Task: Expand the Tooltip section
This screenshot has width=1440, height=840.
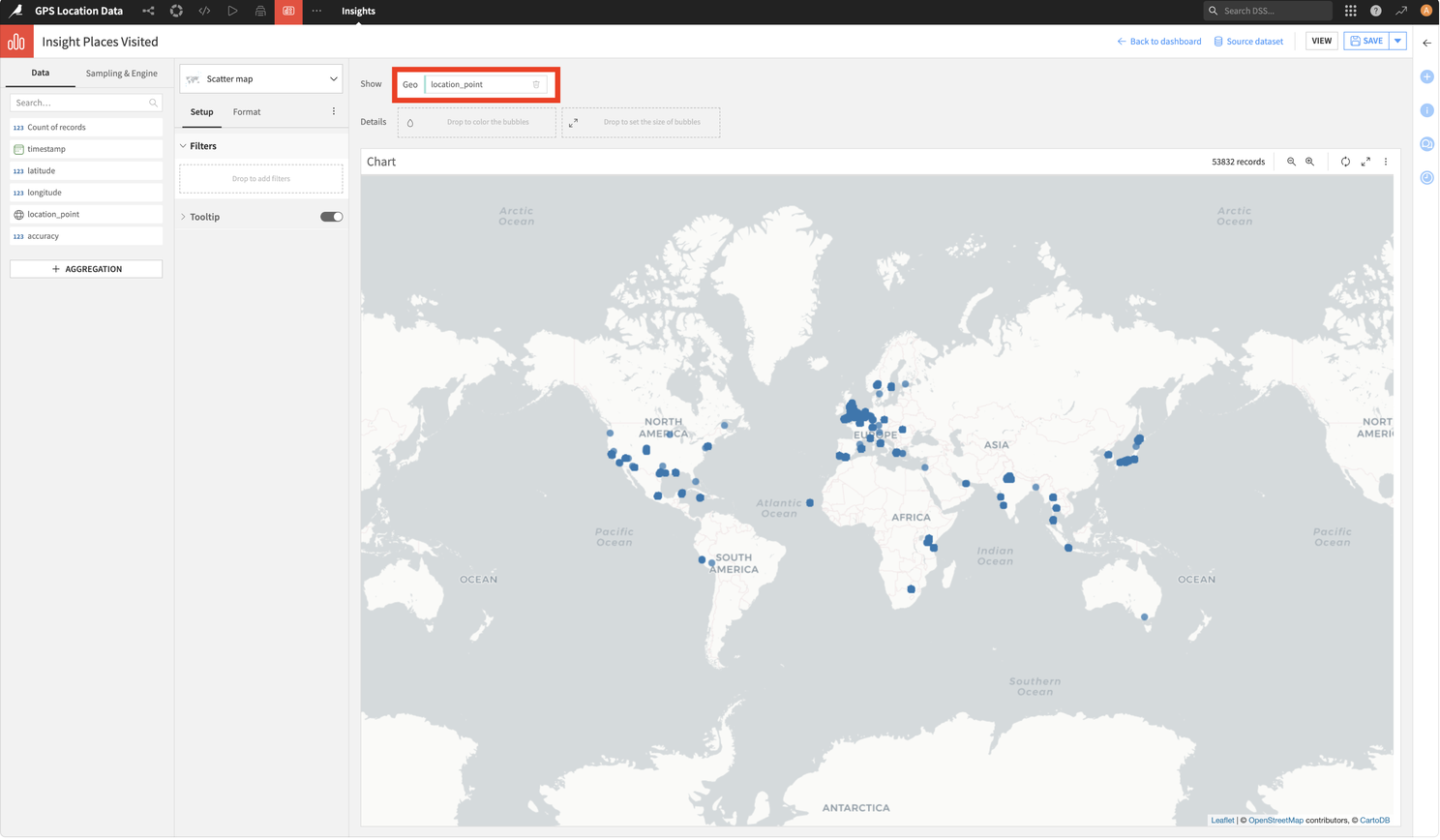Action: click(x=183, y=217)
